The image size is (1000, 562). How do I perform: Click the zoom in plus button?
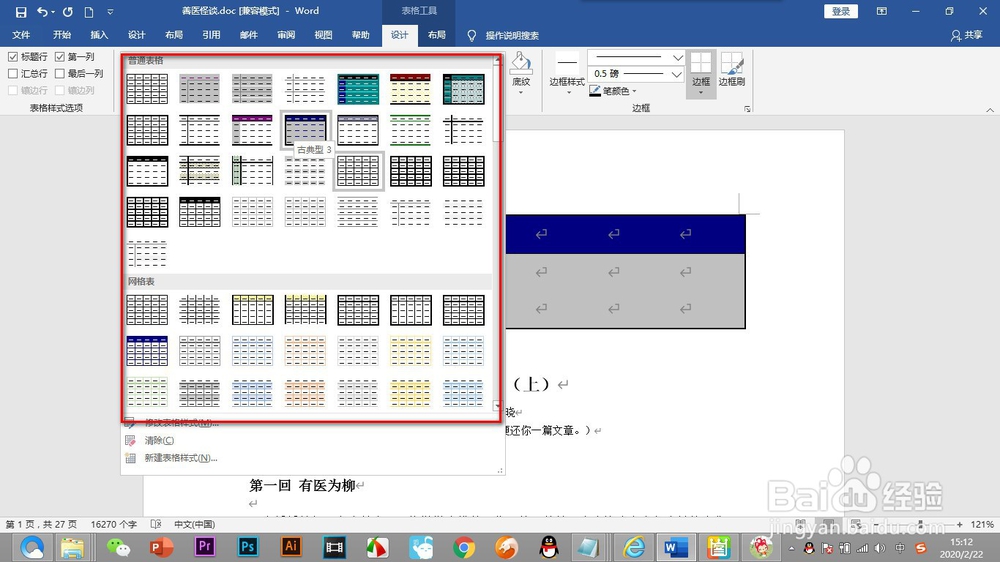tap(959, 524)
